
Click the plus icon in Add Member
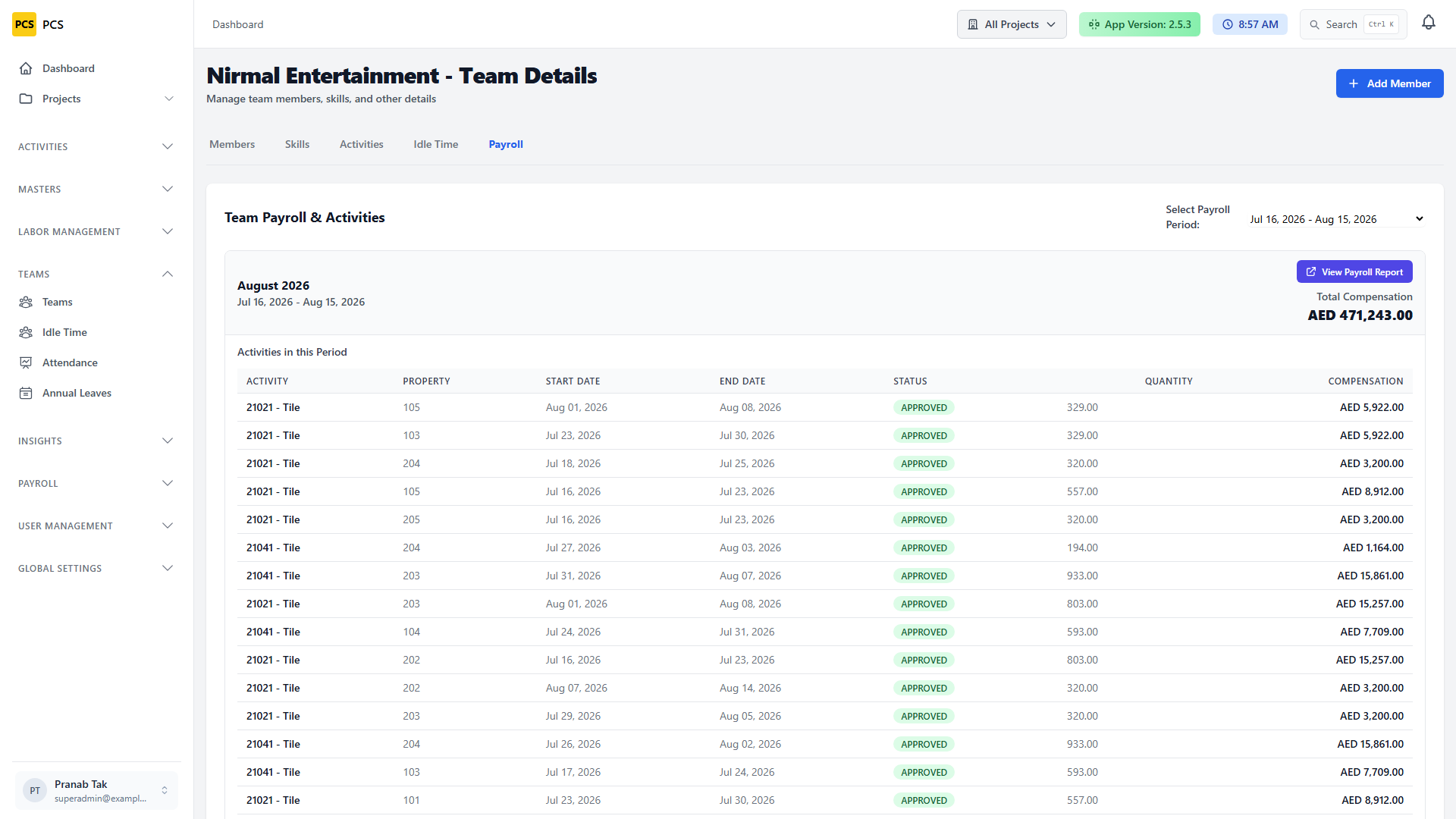click(1354, 83)
